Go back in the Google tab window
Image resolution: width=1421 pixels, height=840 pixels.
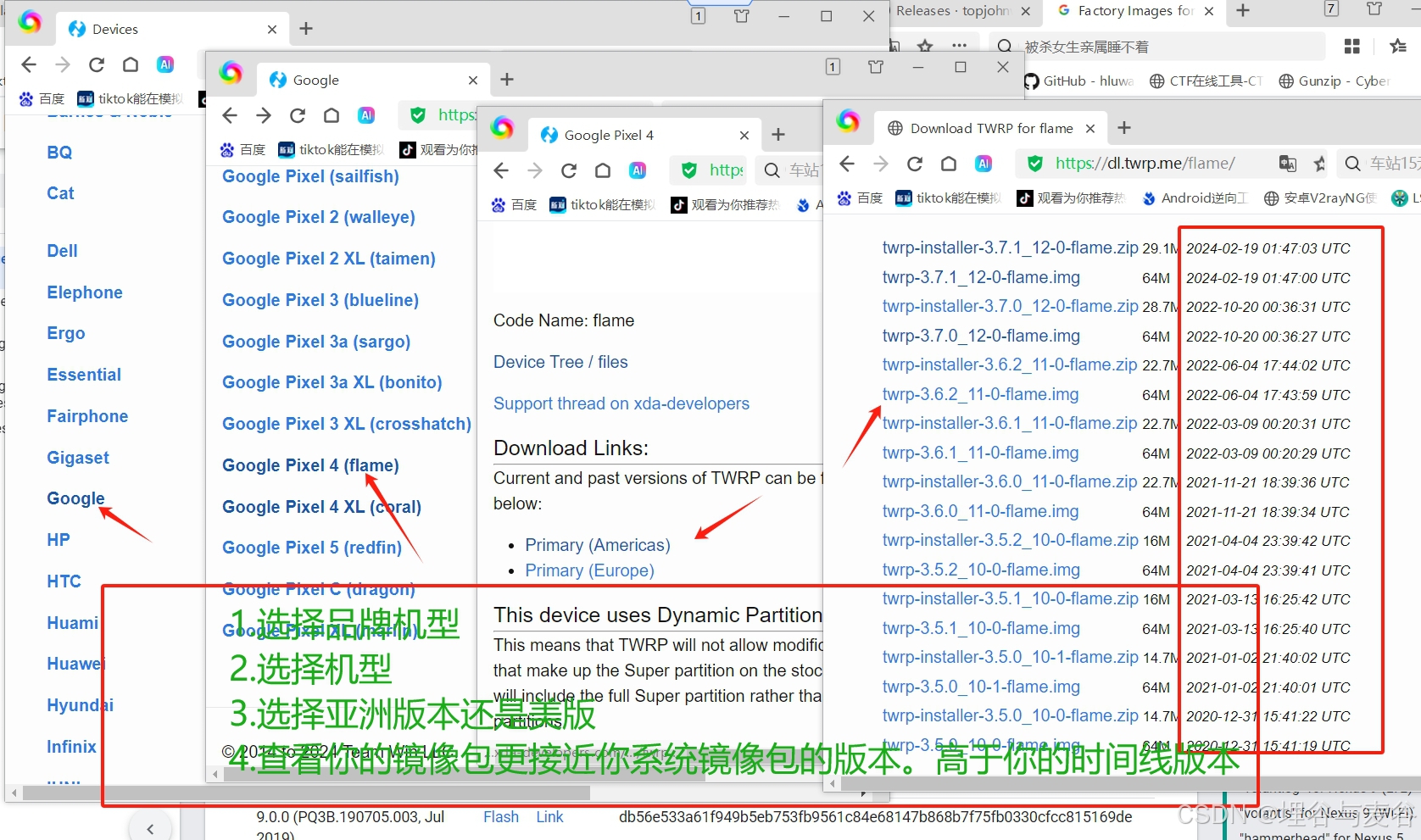tap(230, 115)
